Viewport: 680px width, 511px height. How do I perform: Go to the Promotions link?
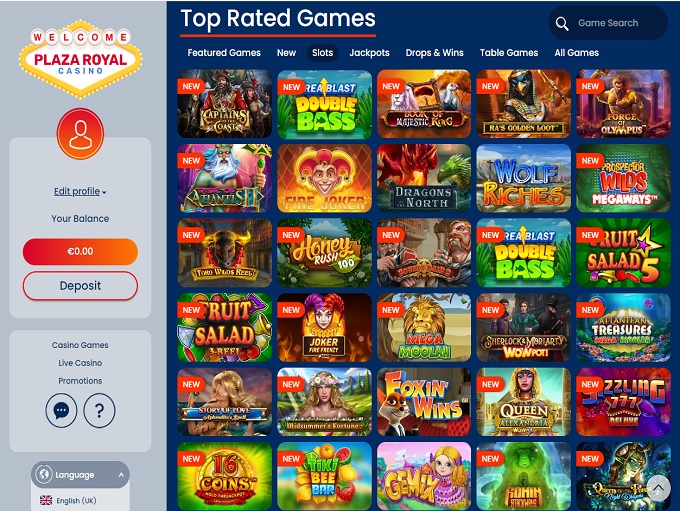[x=80, y=380]
